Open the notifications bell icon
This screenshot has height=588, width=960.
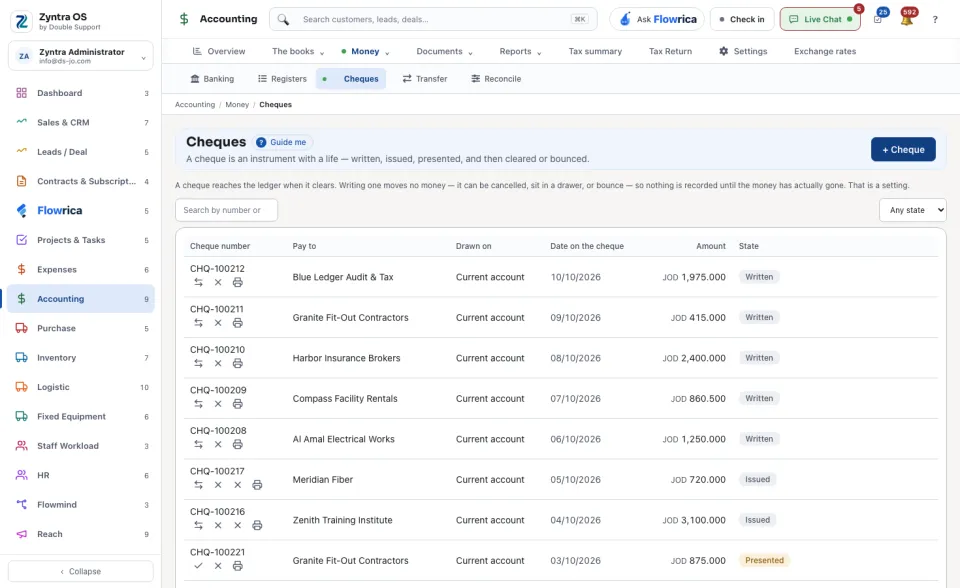[x=907, y=19]
